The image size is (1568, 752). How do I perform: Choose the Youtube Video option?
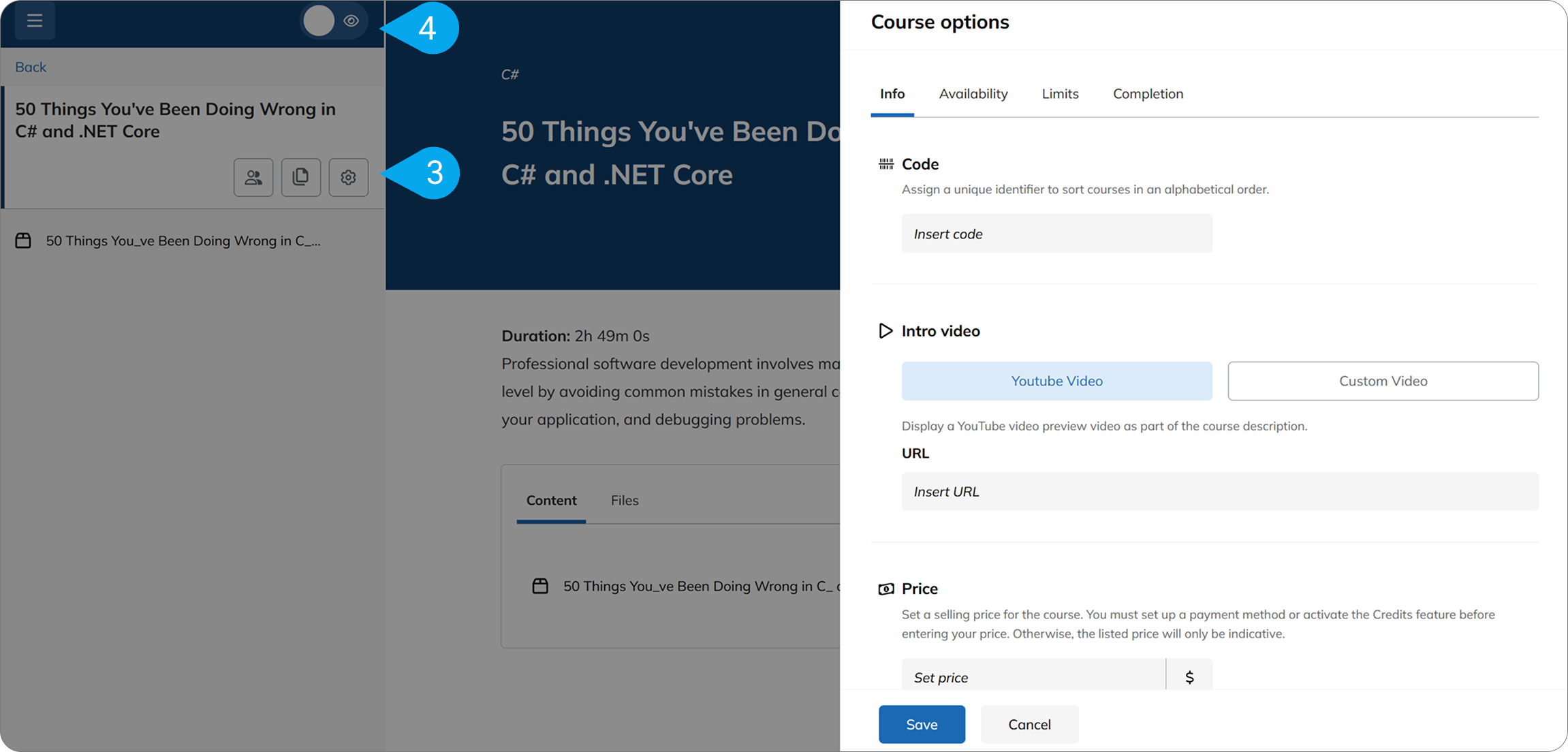[1057, 381]
